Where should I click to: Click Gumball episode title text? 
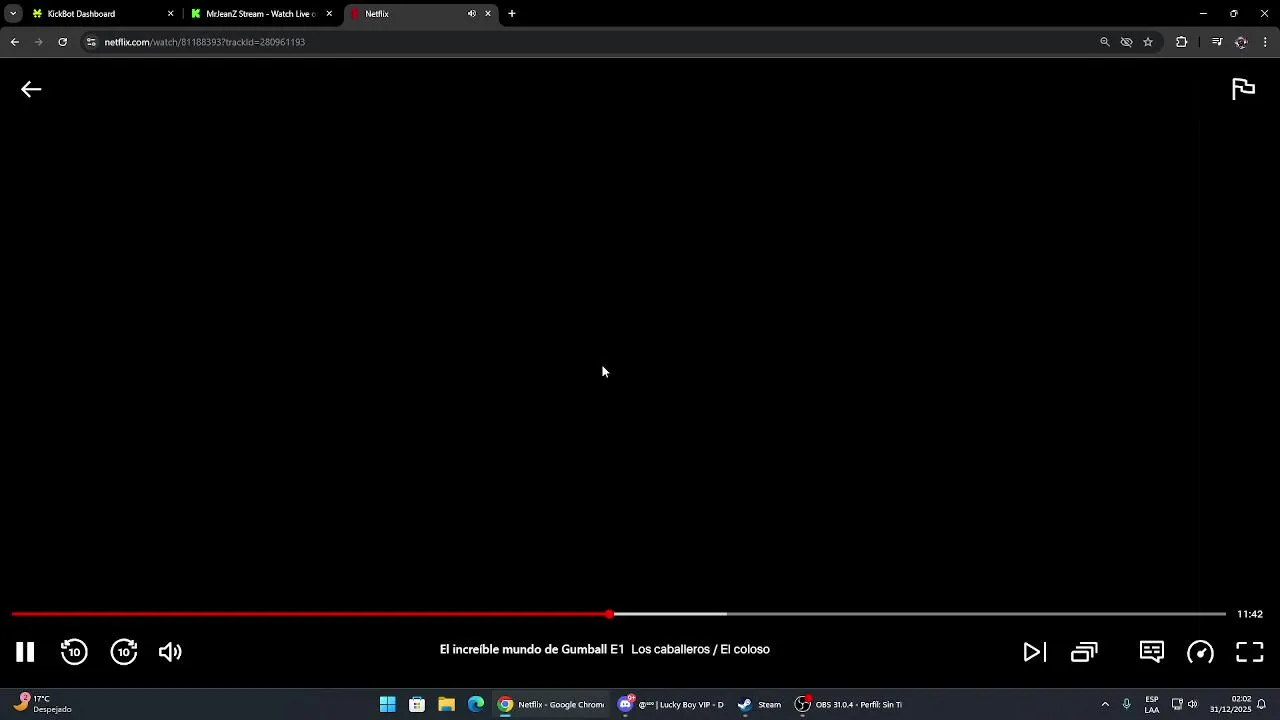pyautogui.click(x=605, y=649)
